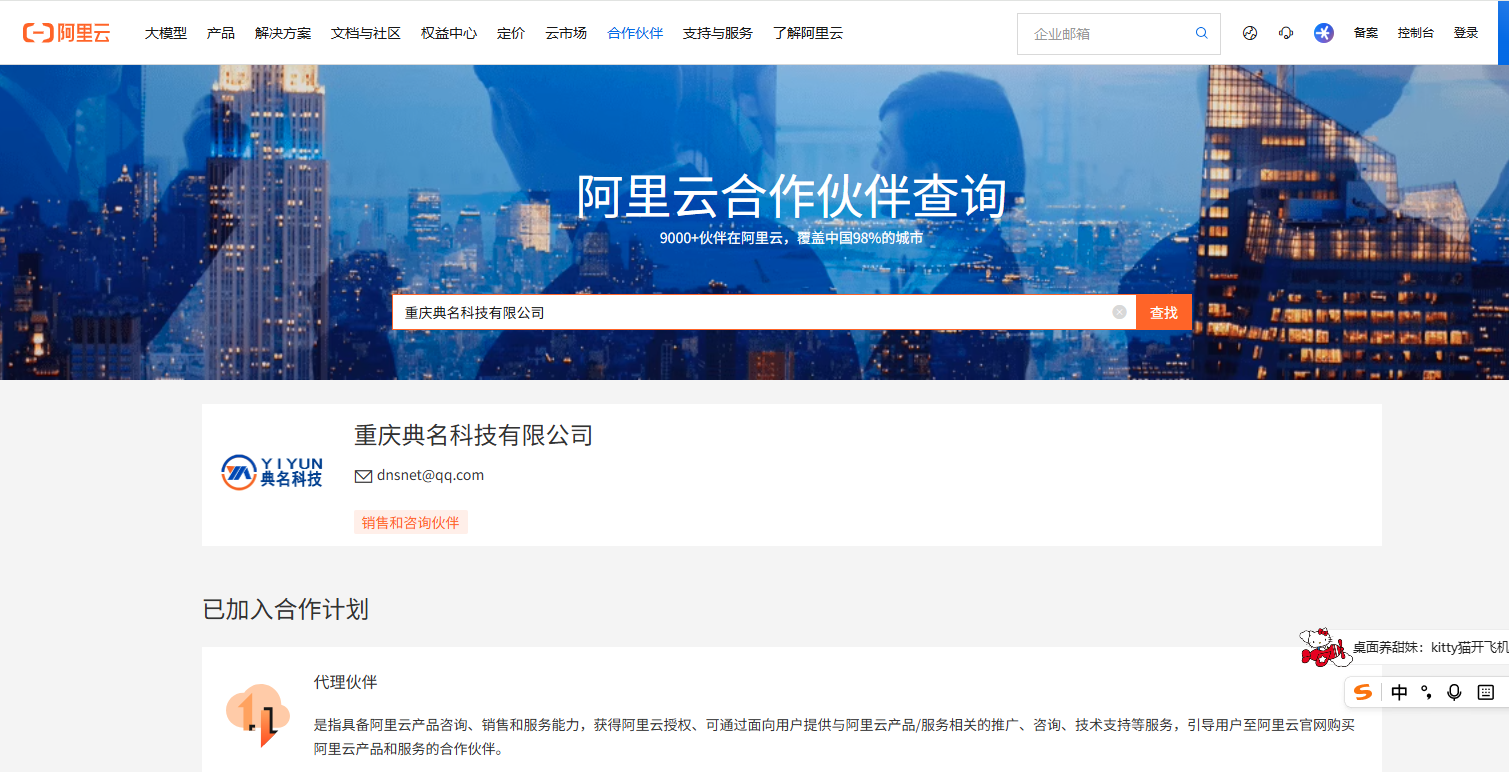Click the envelope icon beside dnsnet@qq.com
The width and height of the screenshot is (1509, 772).
[x=364, y=476]
